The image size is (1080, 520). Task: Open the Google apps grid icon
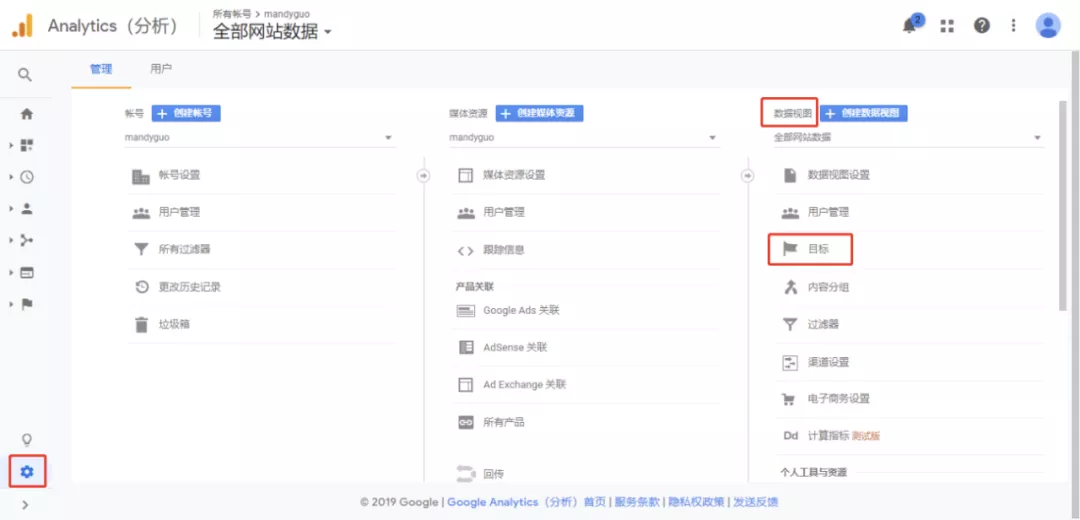947,26
